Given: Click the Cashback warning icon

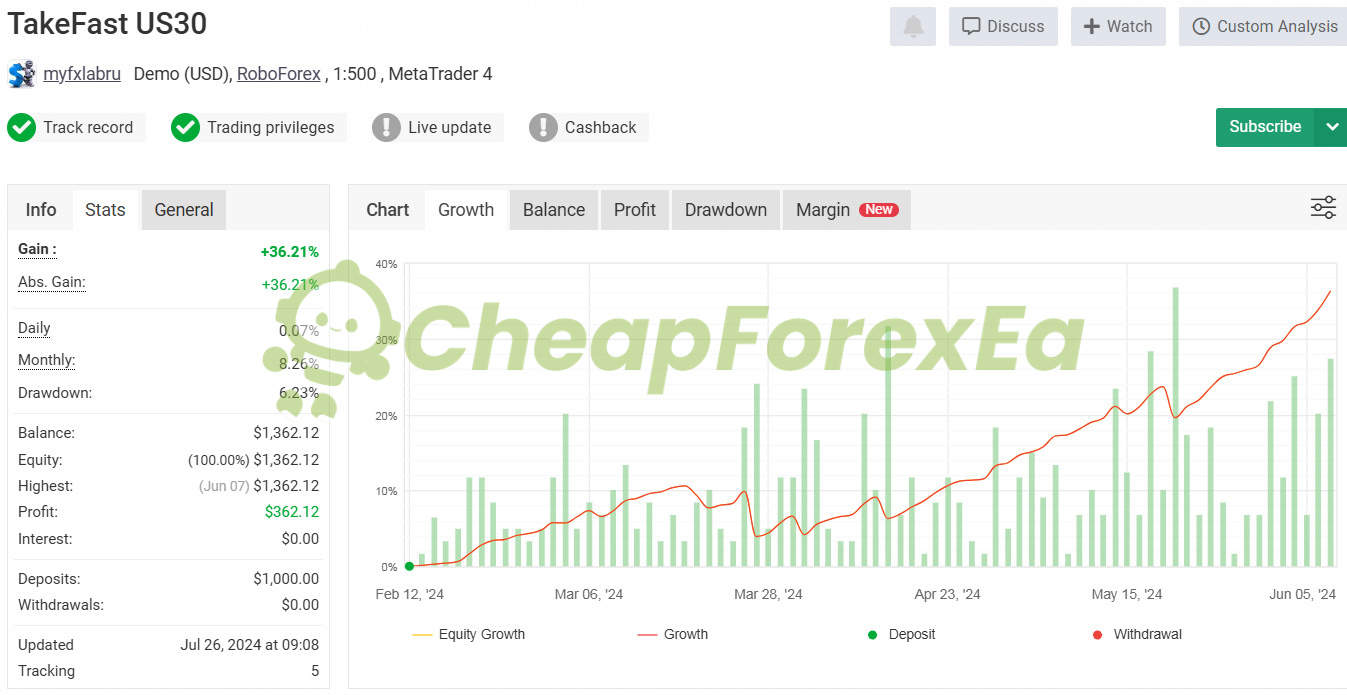Looking at the screenshot, I should (x=543, y=127).
